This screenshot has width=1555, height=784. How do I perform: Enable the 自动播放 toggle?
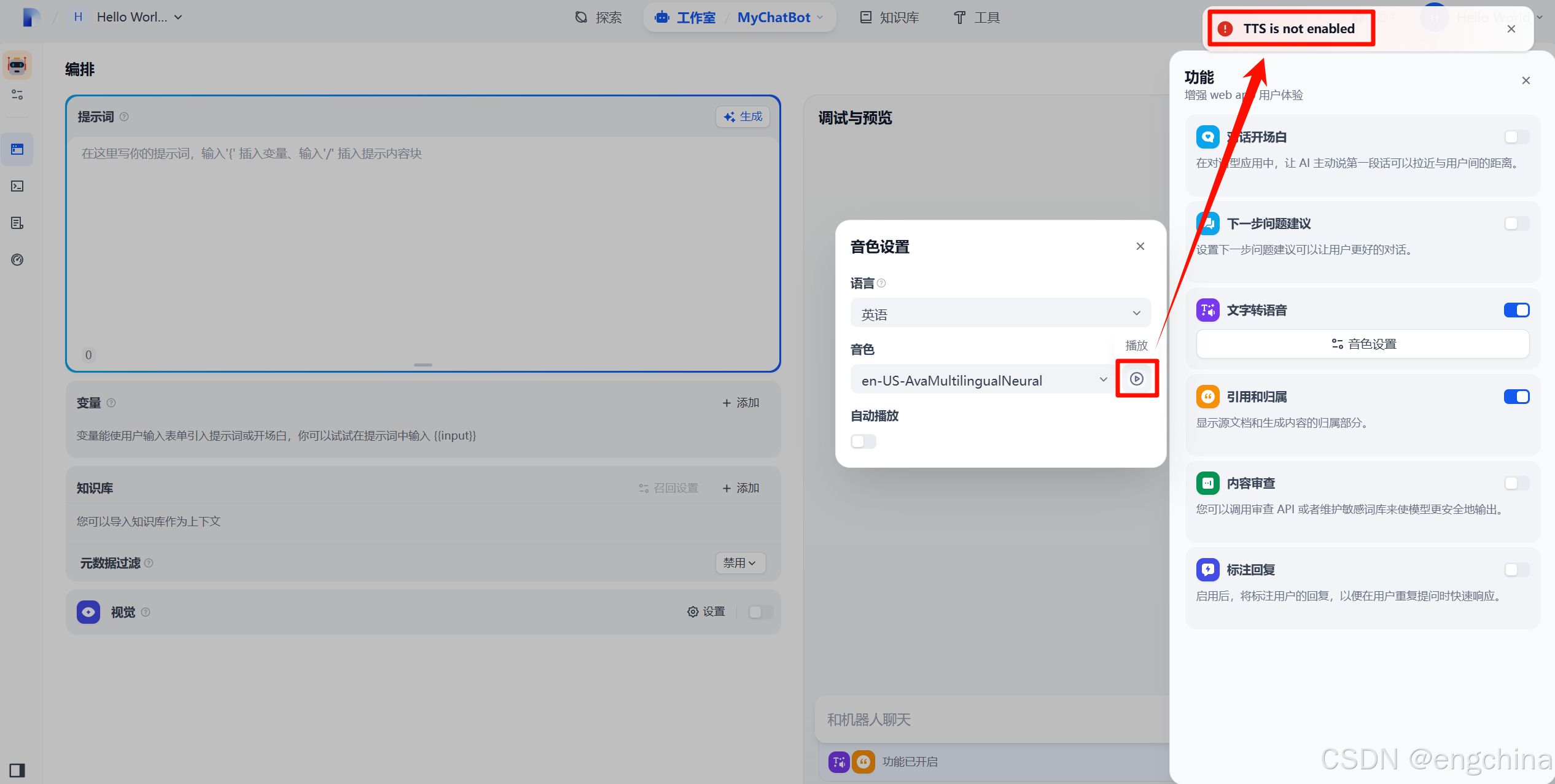pos(863,441)
